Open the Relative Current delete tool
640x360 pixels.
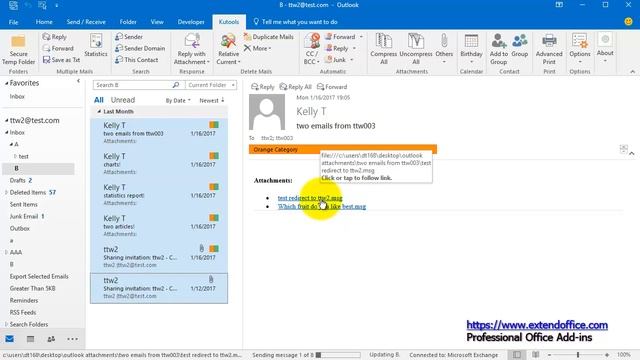(228, 49)
